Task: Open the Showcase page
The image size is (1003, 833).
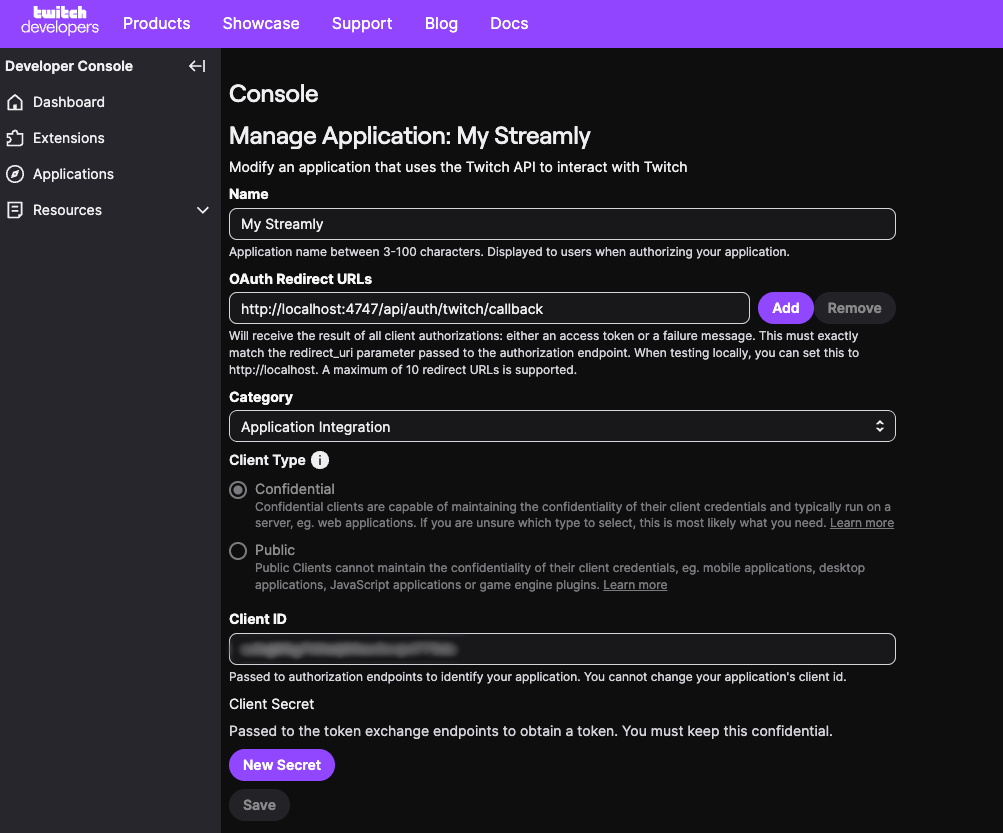Action: (x=261, y=24)
